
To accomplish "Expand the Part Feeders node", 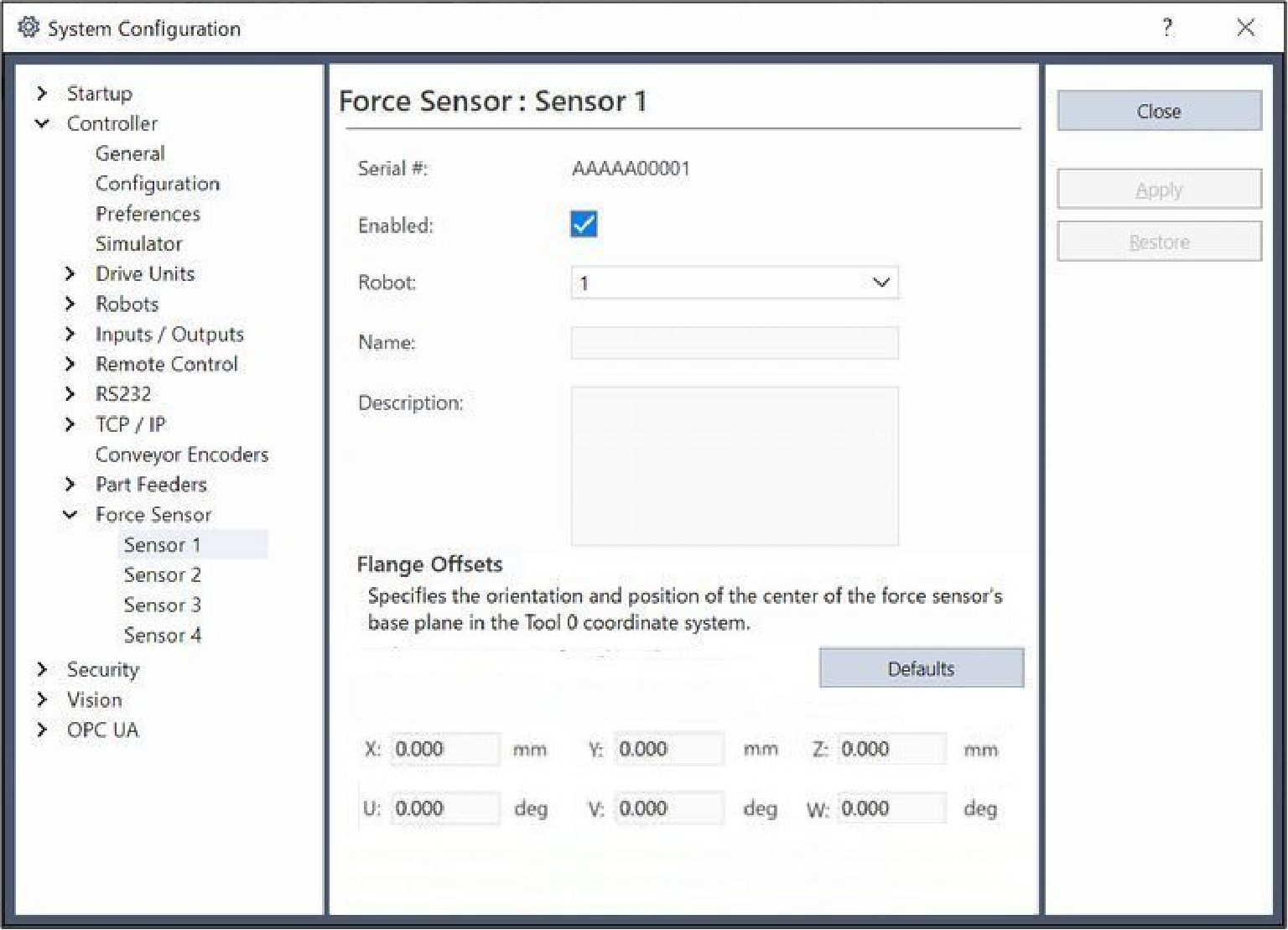I will coord(70,484).
